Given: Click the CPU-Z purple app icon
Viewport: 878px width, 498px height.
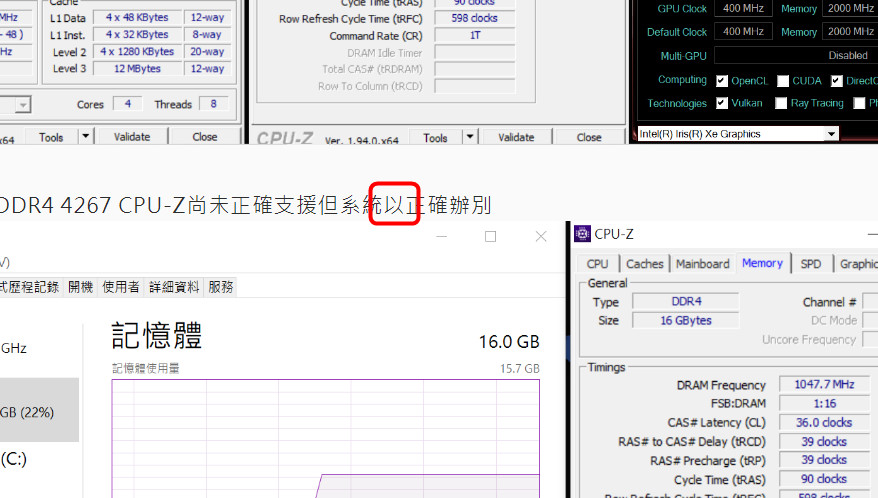Looking at the screenshot, I should coord(582,234).
